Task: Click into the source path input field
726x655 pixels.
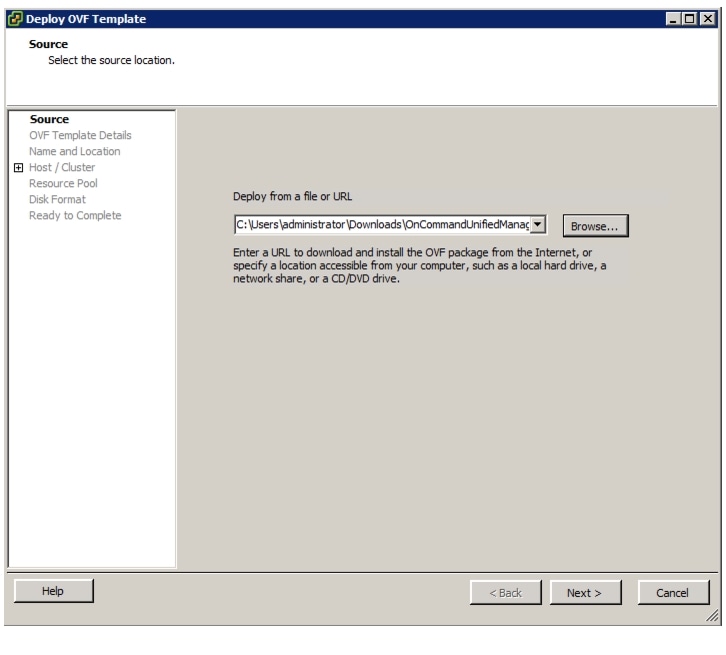Action: point(382,225)
